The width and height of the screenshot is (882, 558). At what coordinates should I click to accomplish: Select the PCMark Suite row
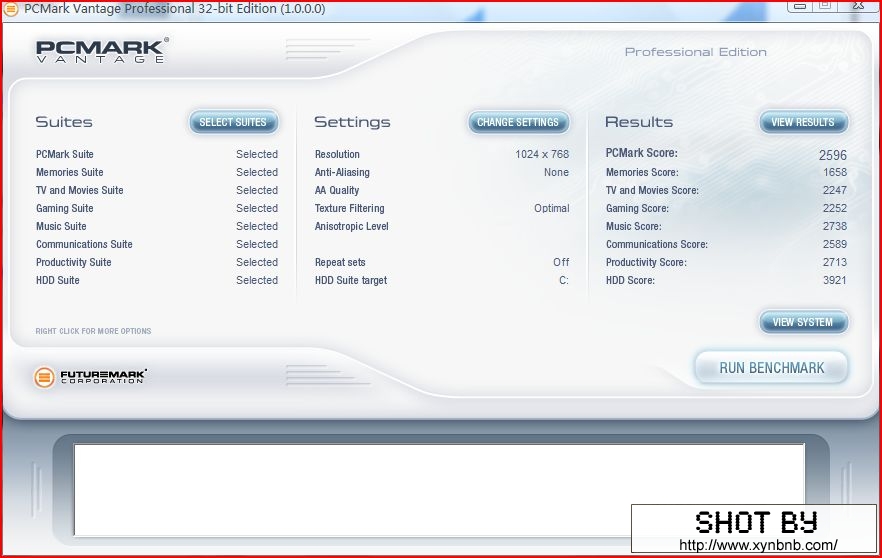click(x=157, y=154)
